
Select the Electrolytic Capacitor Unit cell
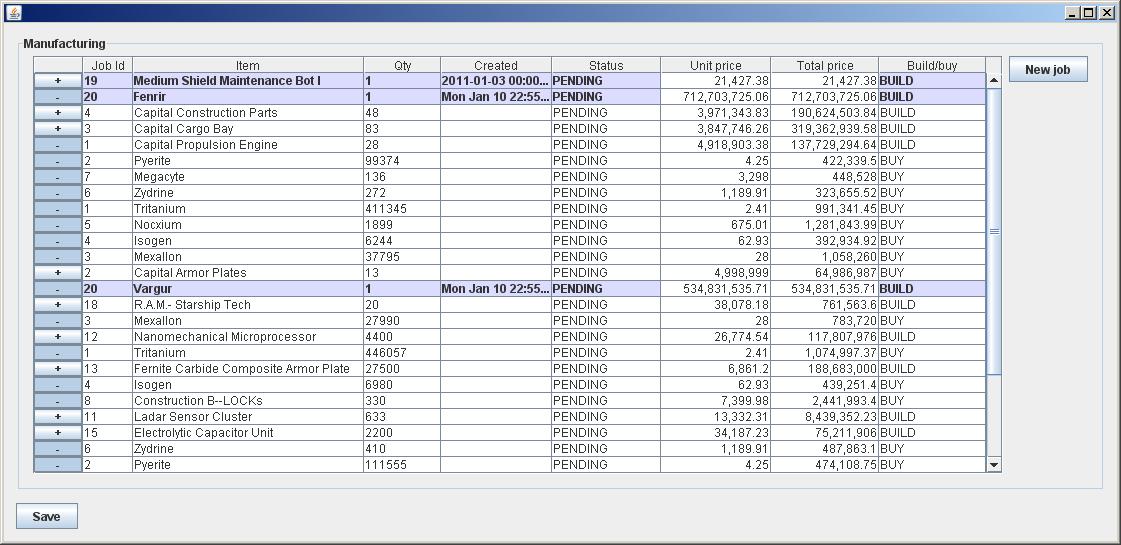pyautogui.click(x=248, y=433)
